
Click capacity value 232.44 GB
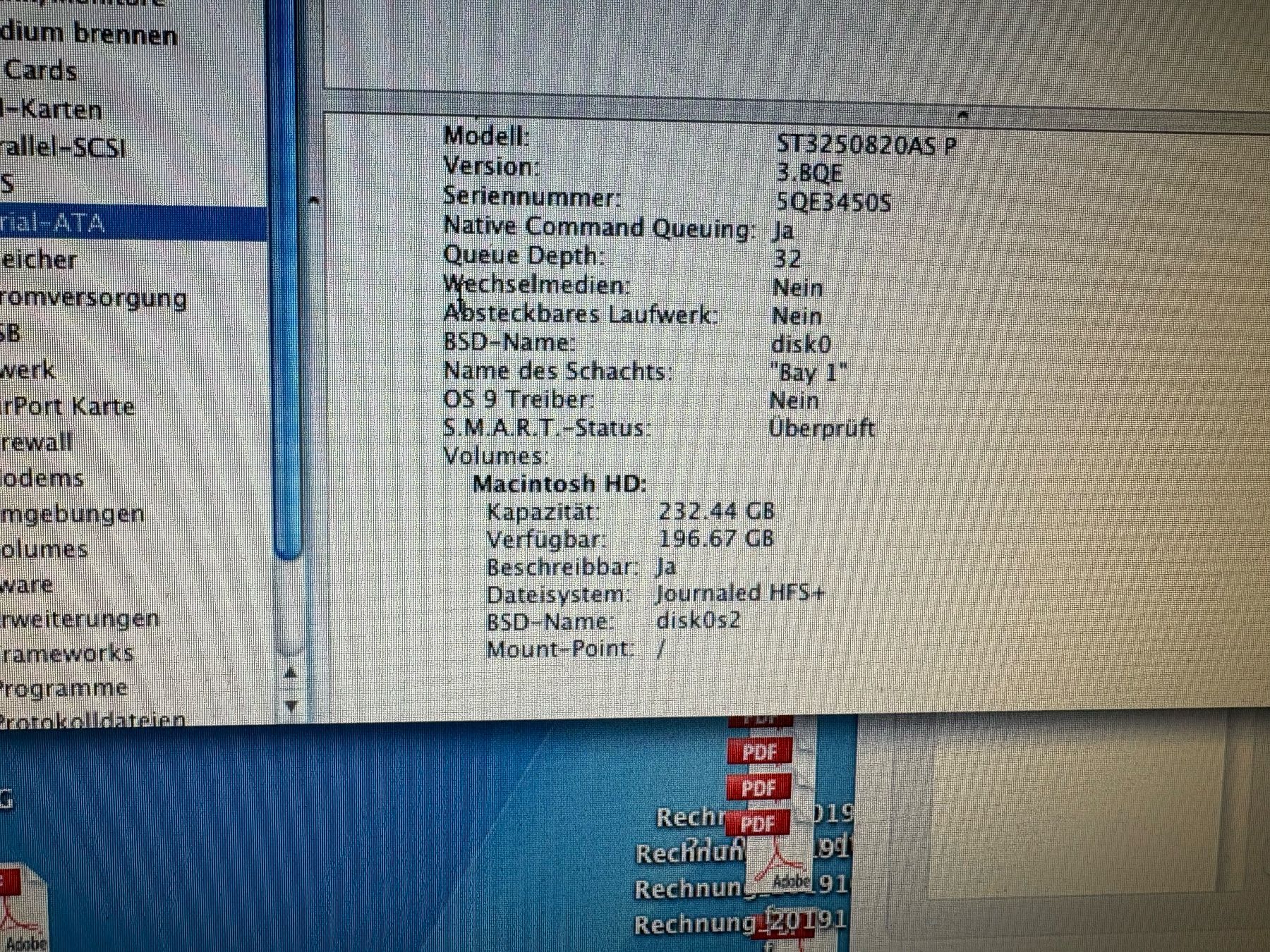pyautogui.click(x=716, y=511)
